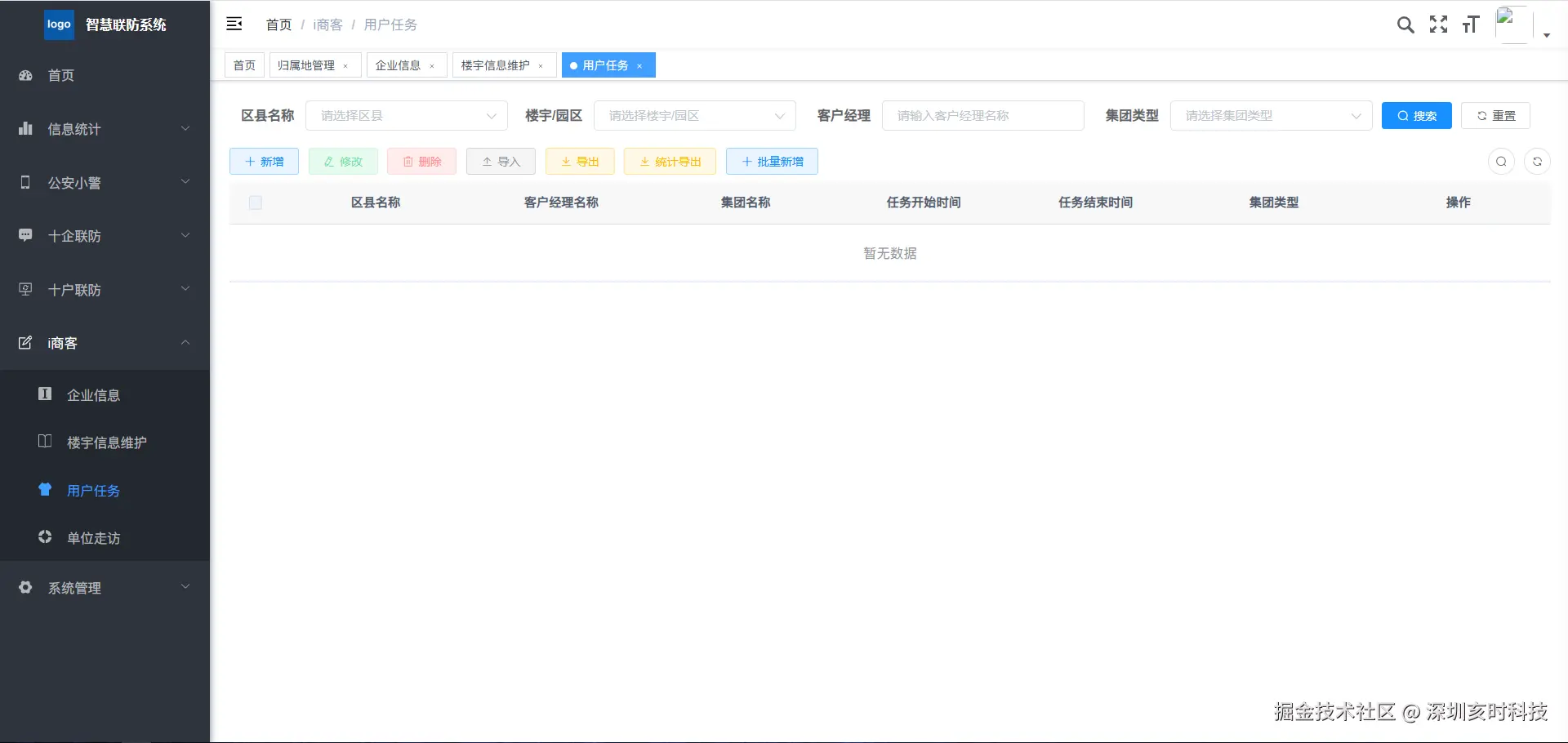Open 企业信息 in the sidebar
This screenshot has width=1568, height=743.
pos(105,395)
